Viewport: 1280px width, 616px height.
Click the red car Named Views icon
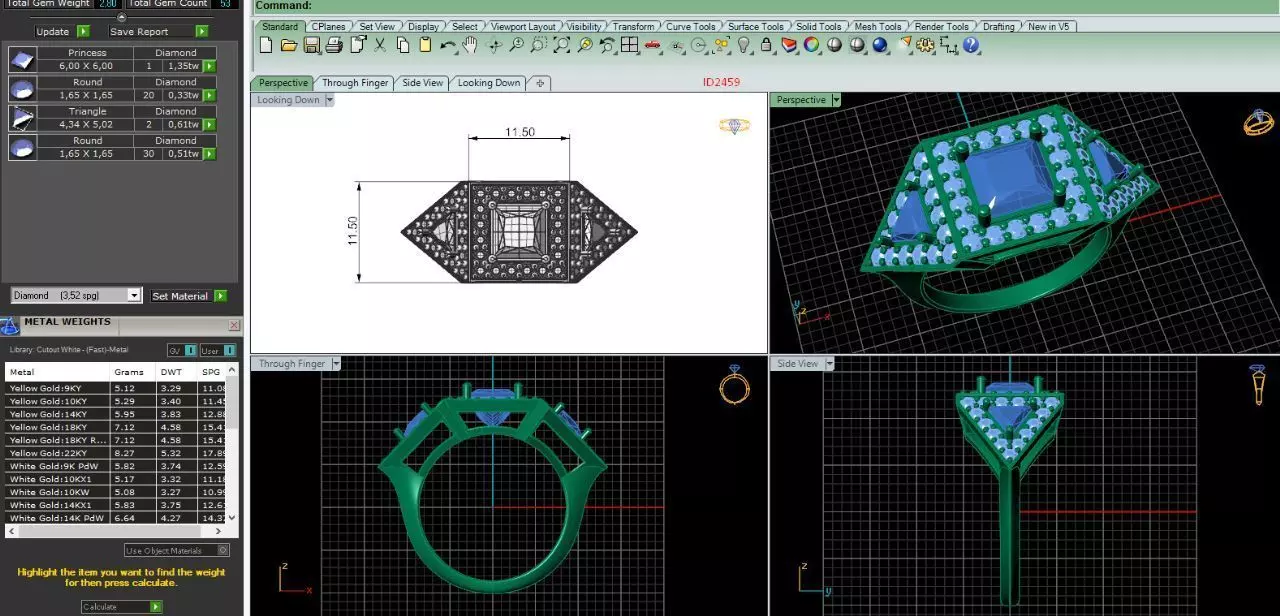pos(653,45)
